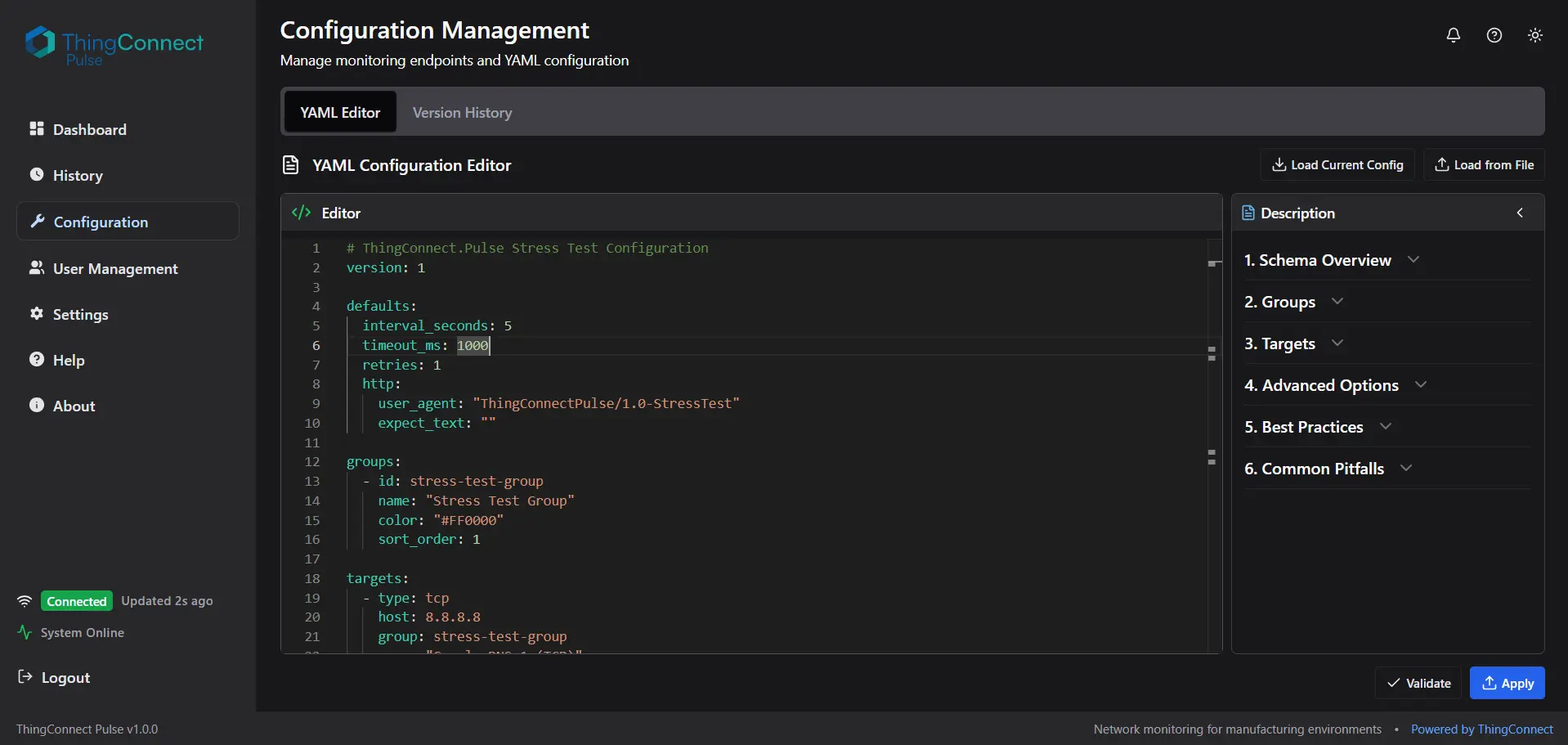The width and height of the screenshot is (1568, 745).
Task: Expand the Advanced Options section
Action: (1334, 385)
